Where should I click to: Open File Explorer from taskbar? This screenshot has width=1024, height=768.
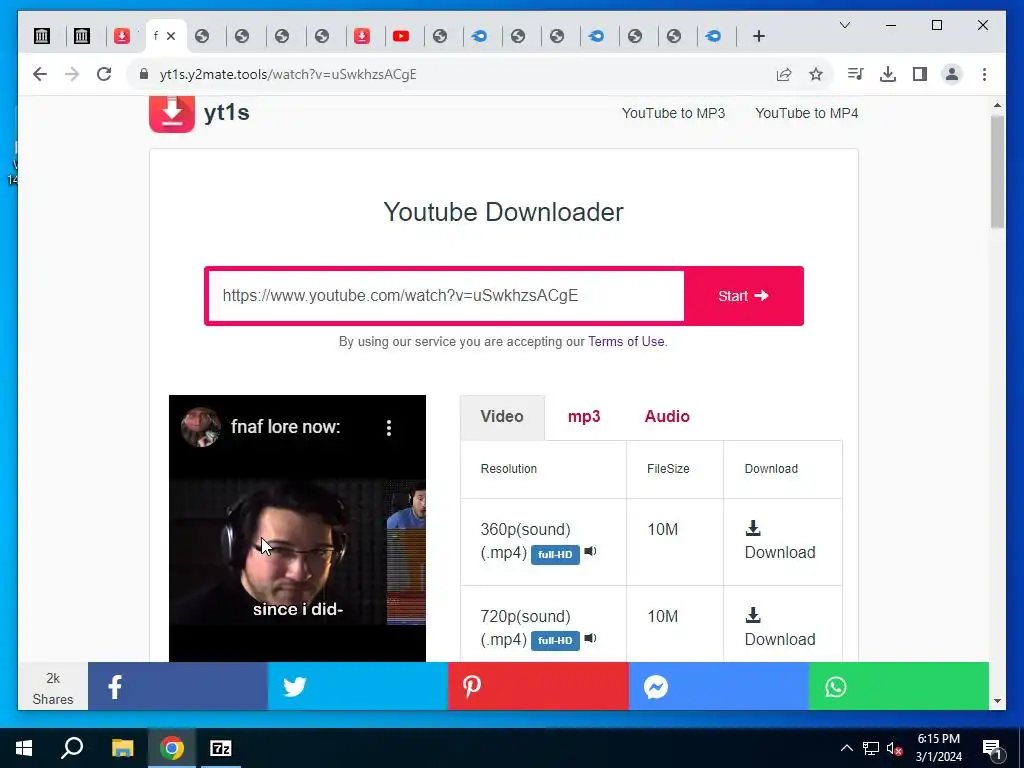(122, 748)
